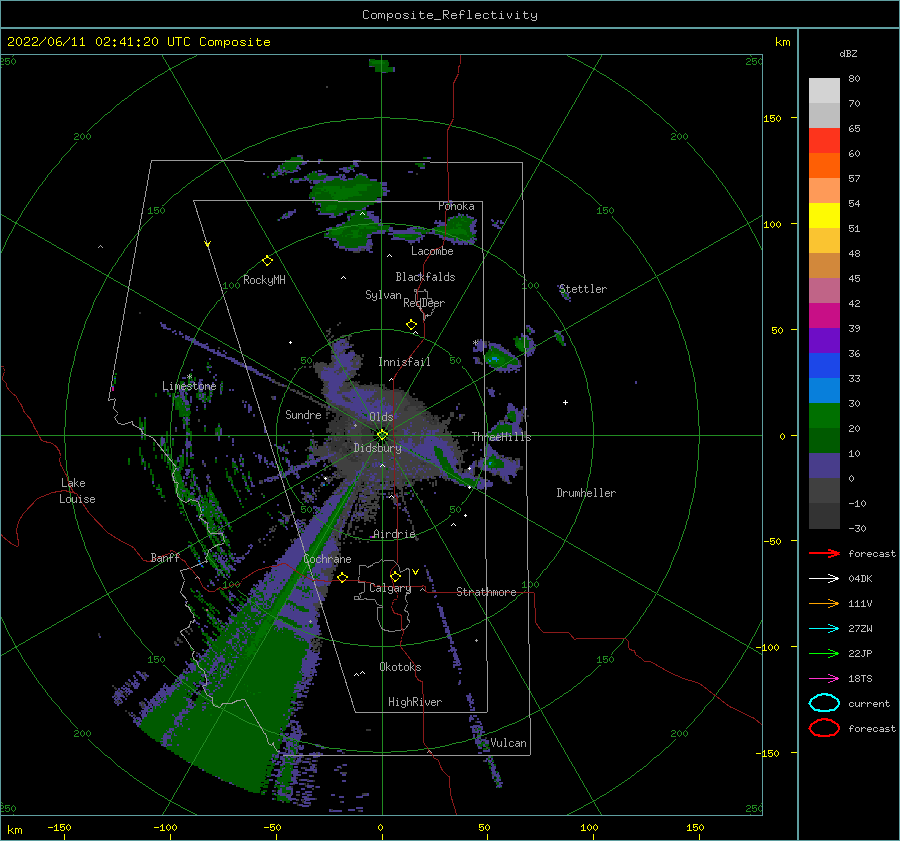Click the dBZ legend heading
The height and width of the screenshot is (841, 900).
pos(848,53)
